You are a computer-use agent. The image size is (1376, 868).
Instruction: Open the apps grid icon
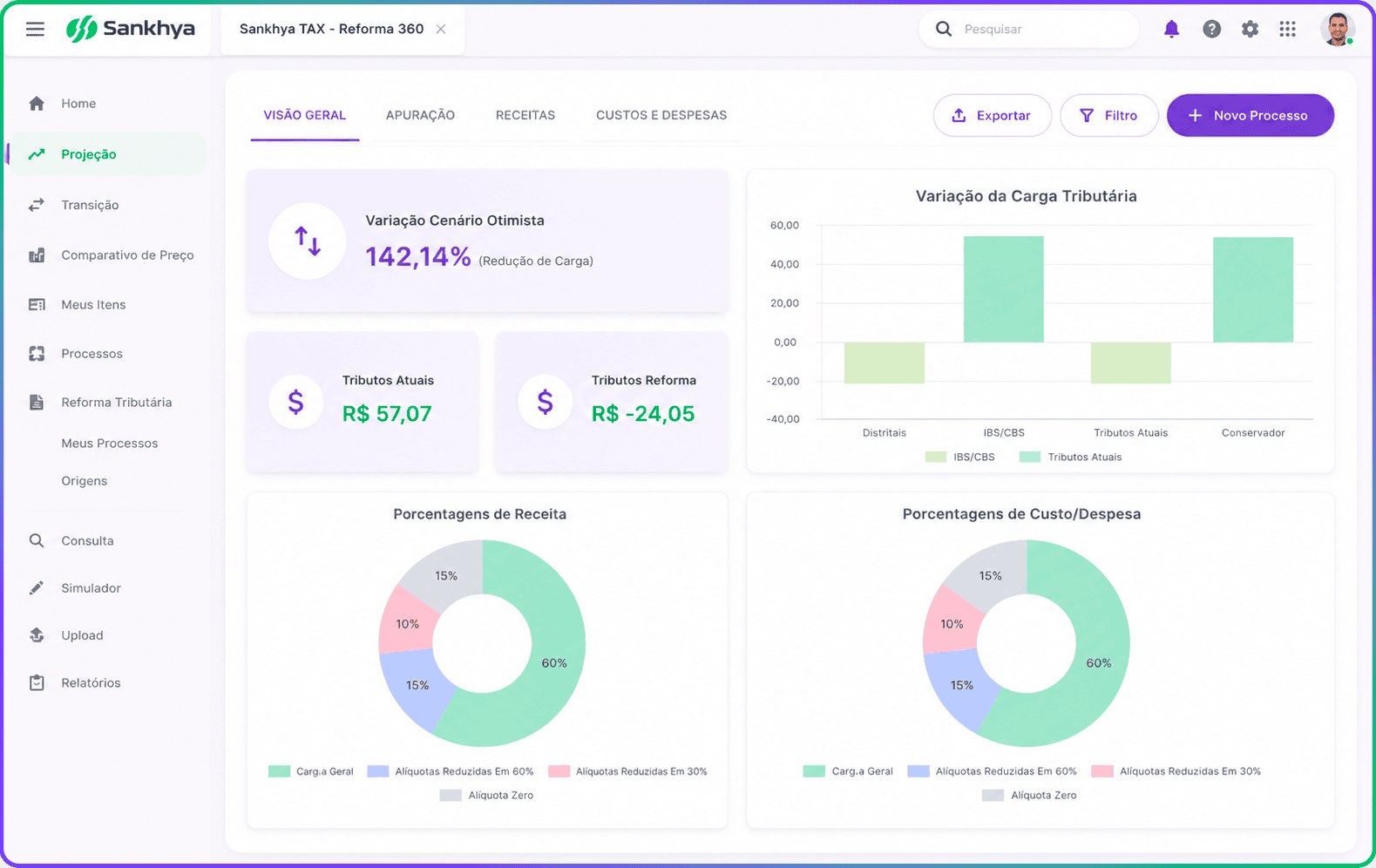click(1288, 29)
